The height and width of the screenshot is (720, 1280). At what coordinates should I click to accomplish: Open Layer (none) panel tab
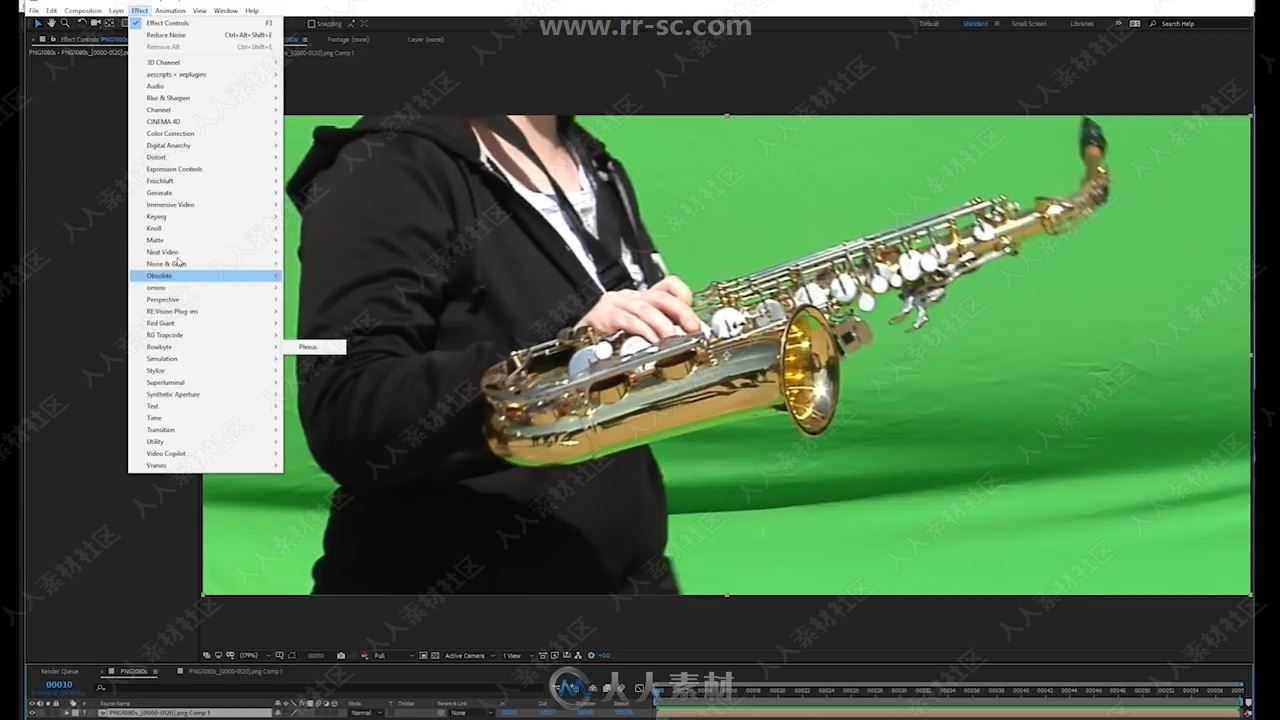tap(425, 39)
